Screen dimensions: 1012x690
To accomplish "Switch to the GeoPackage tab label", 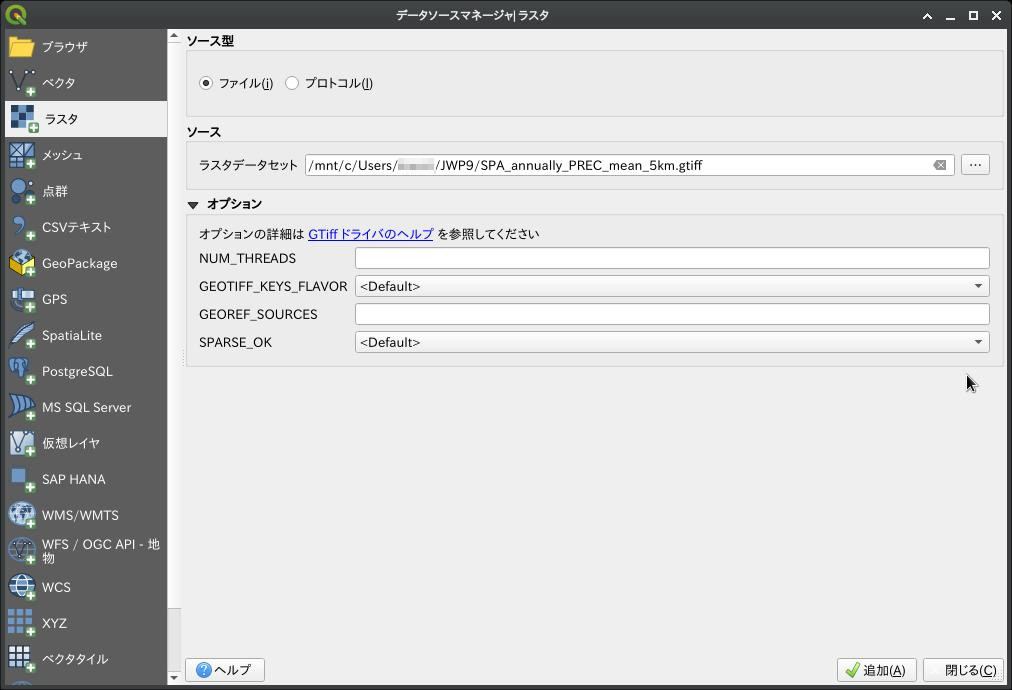I will (x=79, y=263).
